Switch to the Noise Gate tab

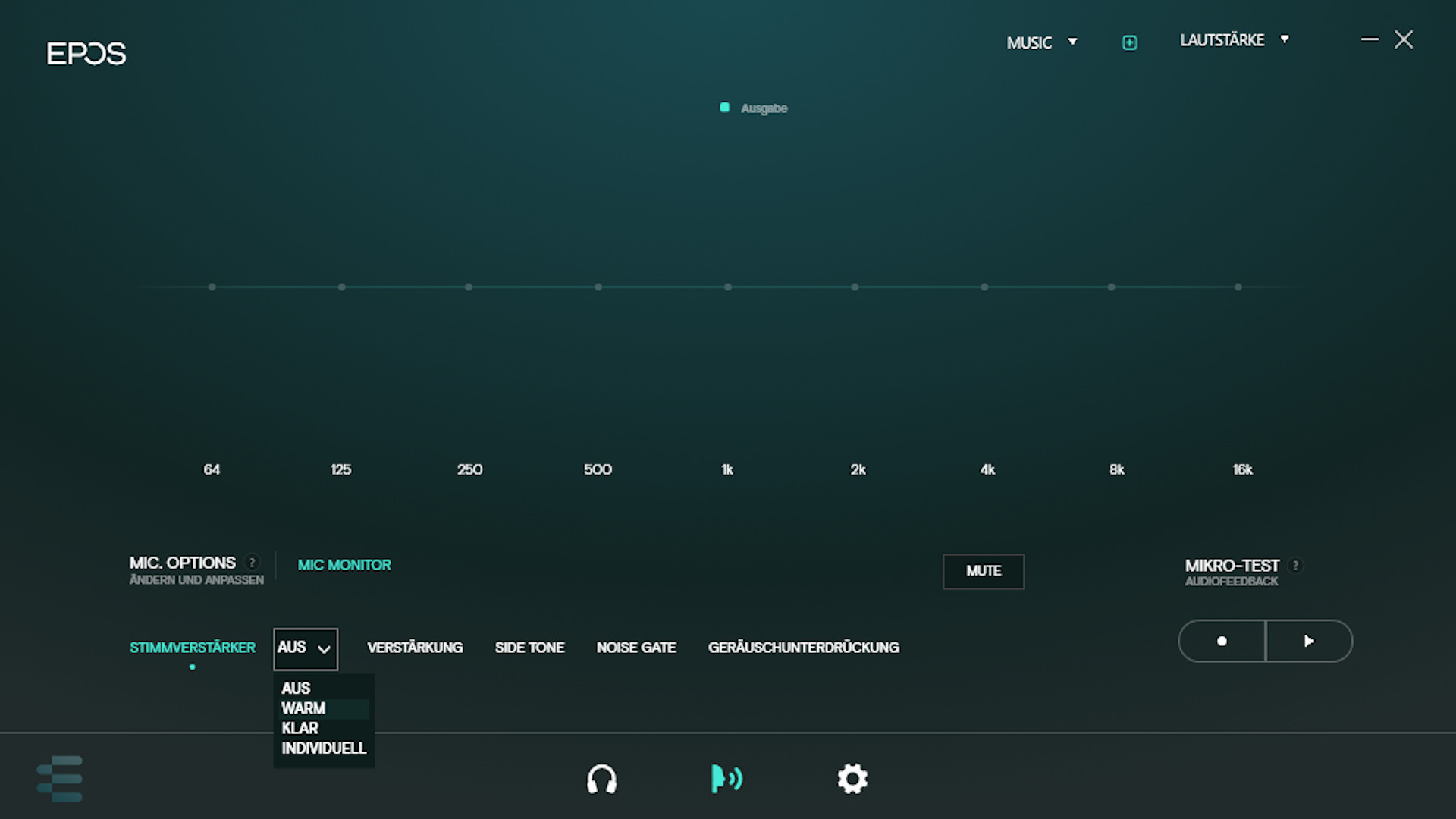coord(635,648)
